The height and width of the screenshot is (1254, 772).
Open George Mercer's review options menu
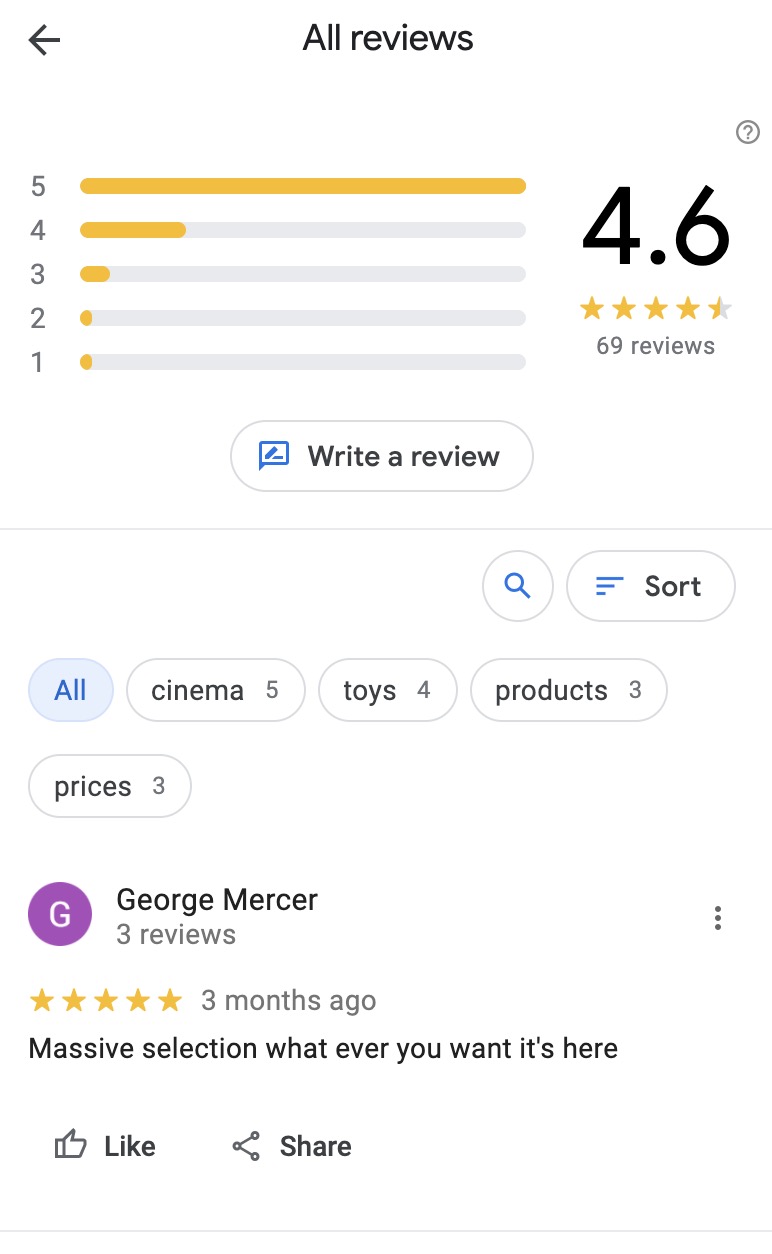point(718,918)
